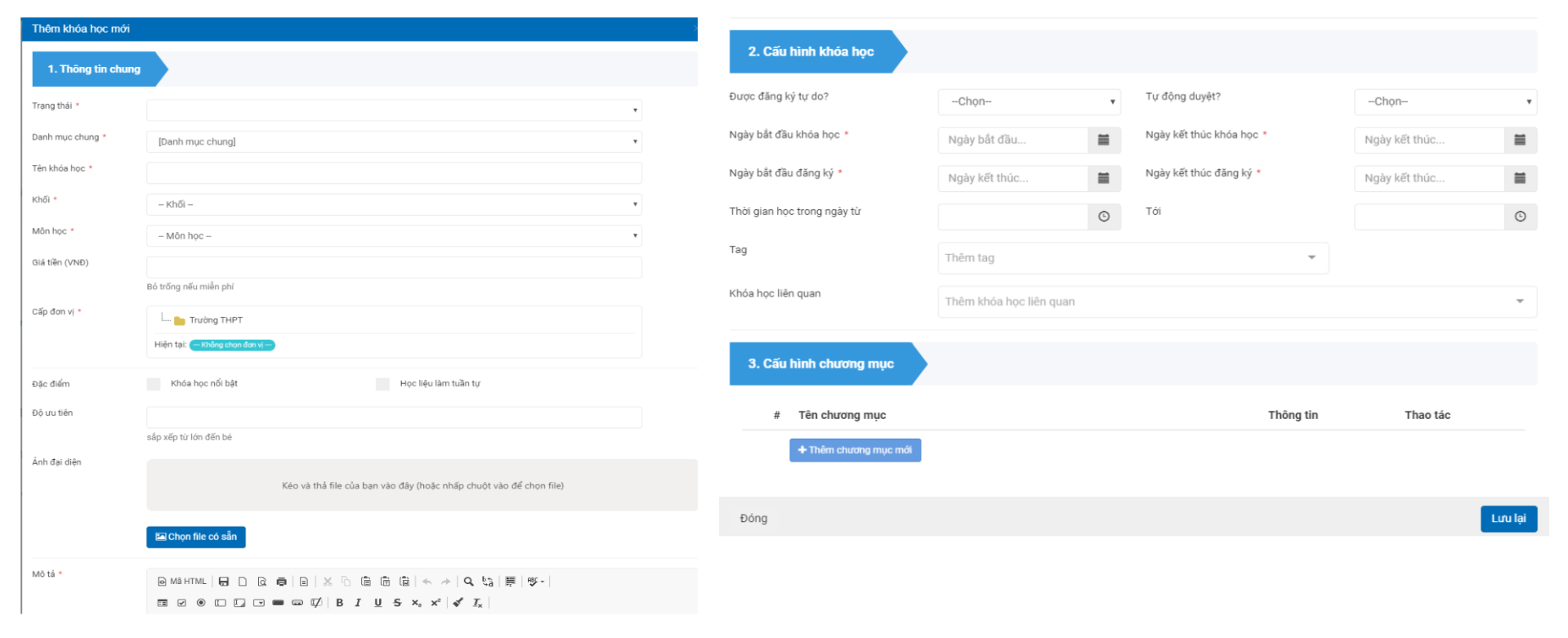This screenshot has width=1568, height=638.
Task: Open clock picker for Thời gian học từ
Action: tap(1104, 216)
